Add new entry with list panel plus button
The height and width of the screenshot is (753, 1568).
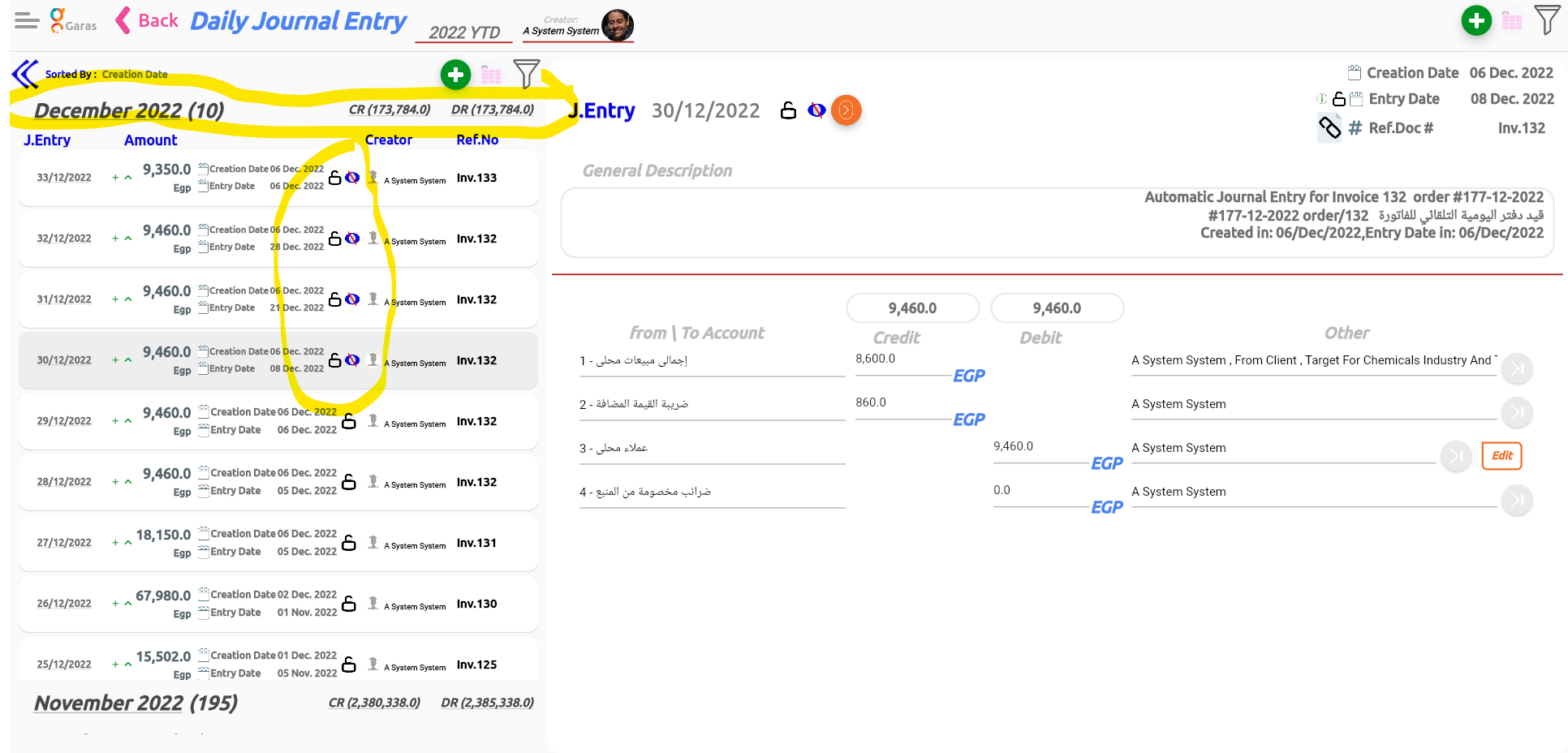click(455, 75)
